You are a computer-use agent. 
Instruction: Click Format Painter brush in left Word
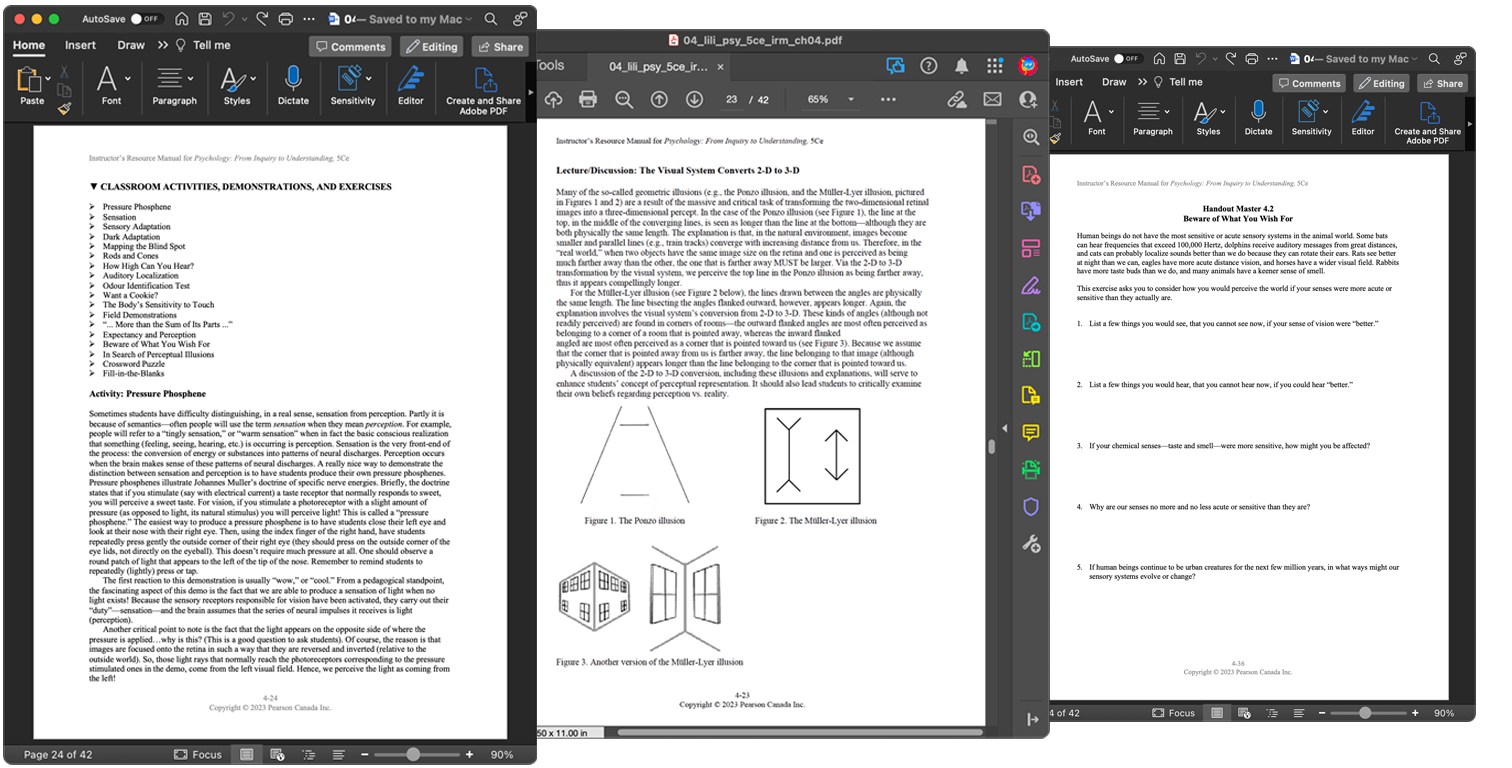64,107
